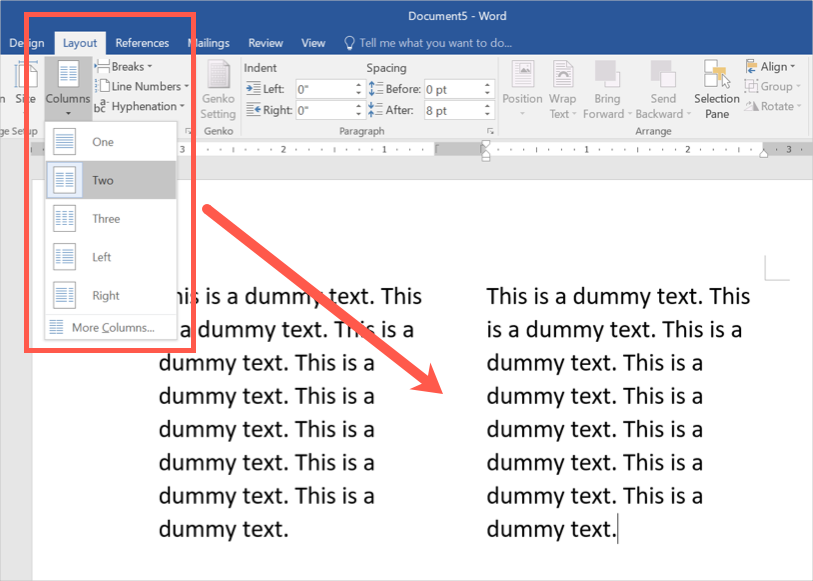
Task: Select the One column option
Action: pyautogui.click(x=103, y=142)
